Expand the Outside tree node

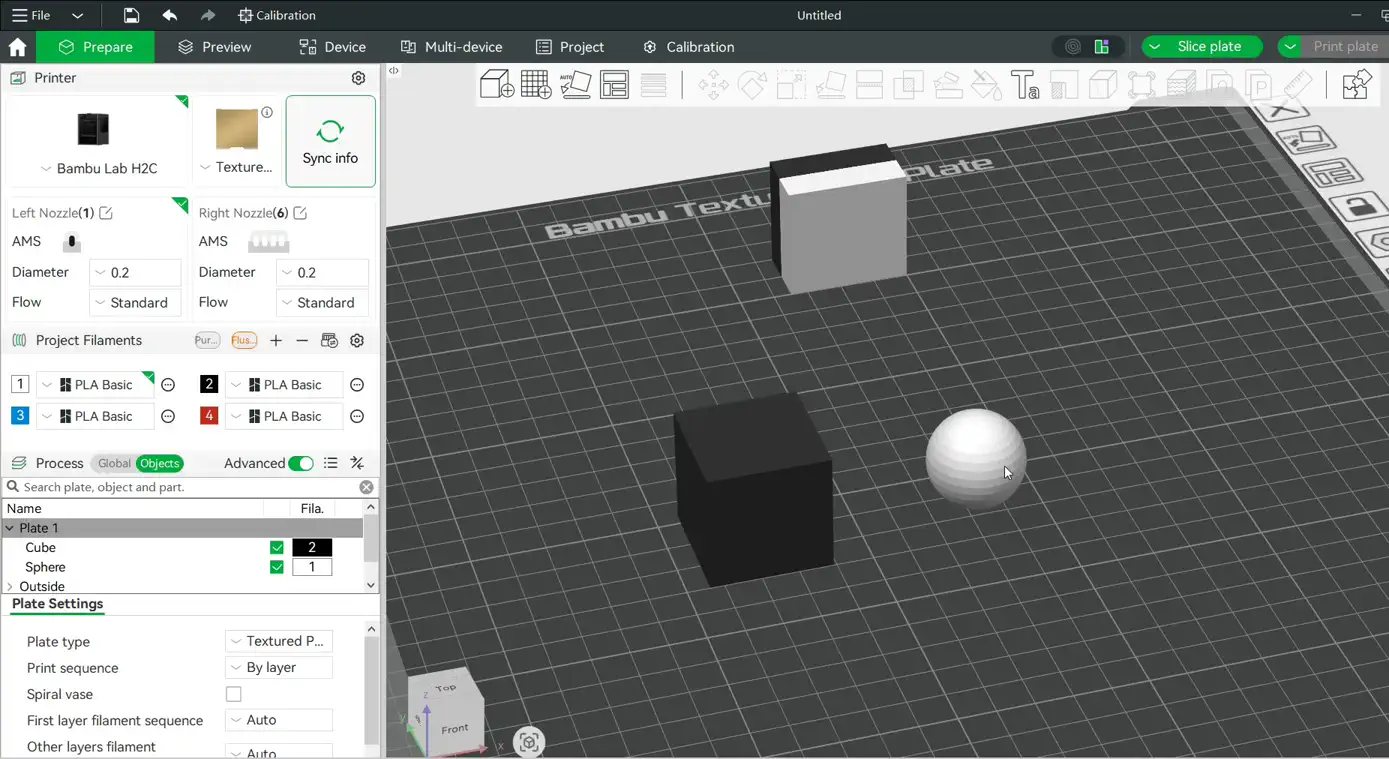[x=10, y=587]
